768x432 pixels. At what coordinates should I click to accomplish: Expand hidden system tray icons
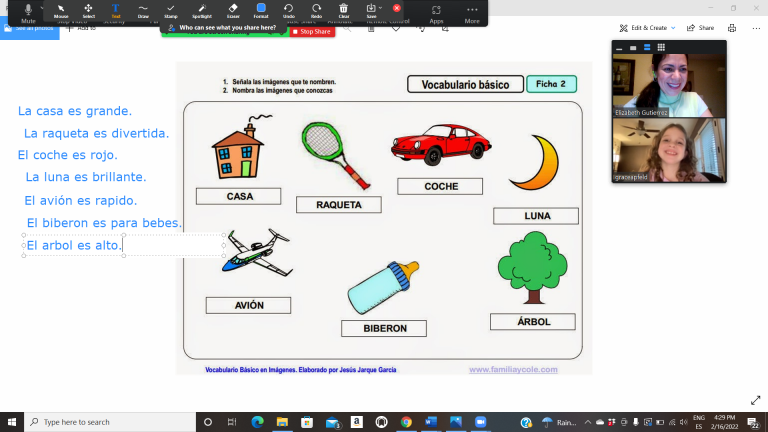(588, 422)
